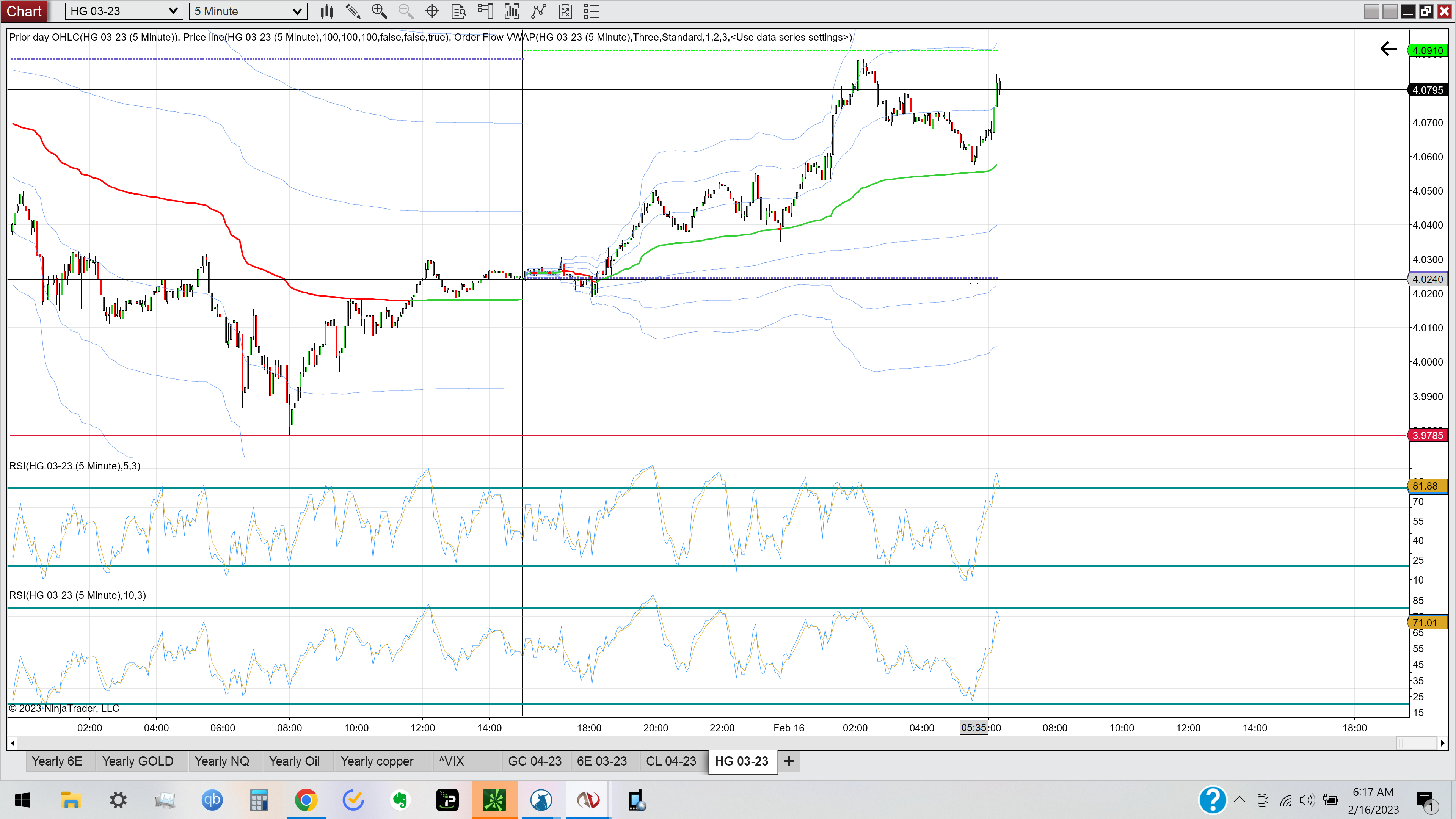Open the bar type candlestick icon
The height and width of the screenshot is (819, 1456).
327,11
